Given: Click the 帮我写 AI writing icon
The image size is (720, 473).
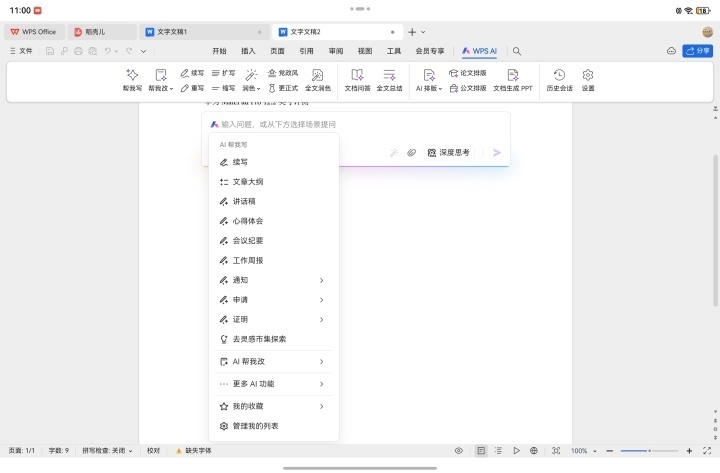Looking at the screenshot, I should [132, 80].
